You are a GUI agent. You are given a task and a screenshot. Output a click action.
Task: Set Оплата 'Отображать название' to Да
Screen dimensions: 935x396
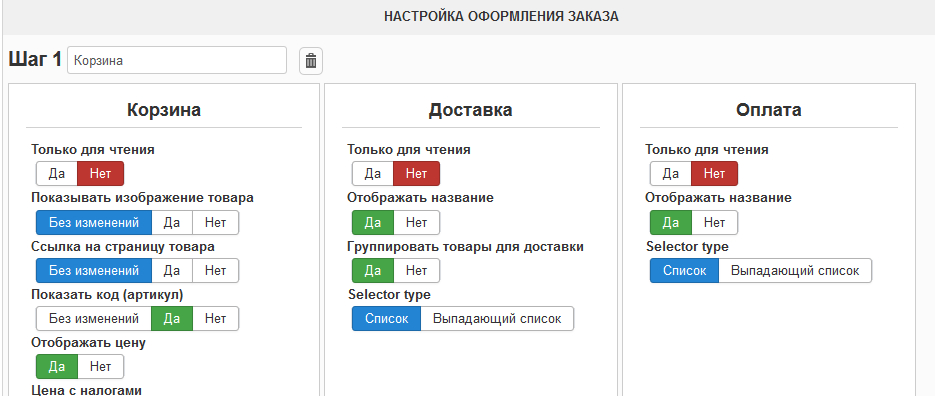[671, 222]
